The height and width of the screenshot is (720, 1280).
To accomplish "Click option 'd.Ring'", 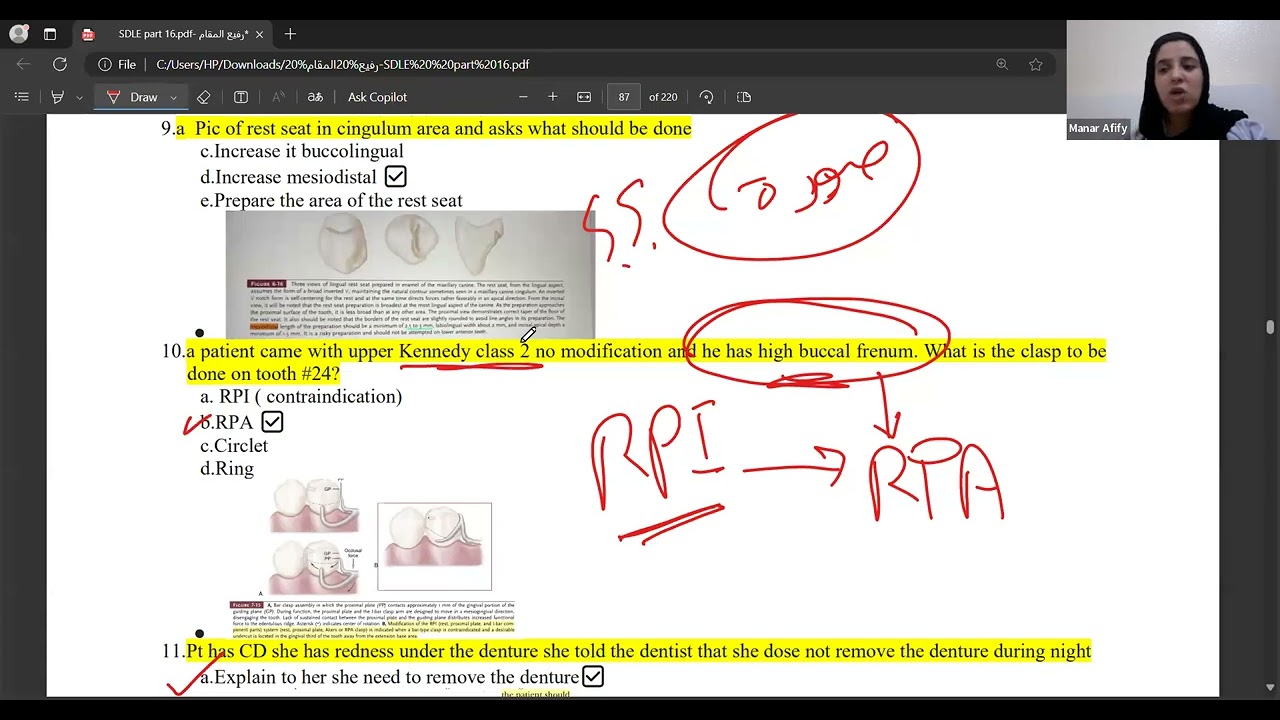I will (x=227, y=469).
